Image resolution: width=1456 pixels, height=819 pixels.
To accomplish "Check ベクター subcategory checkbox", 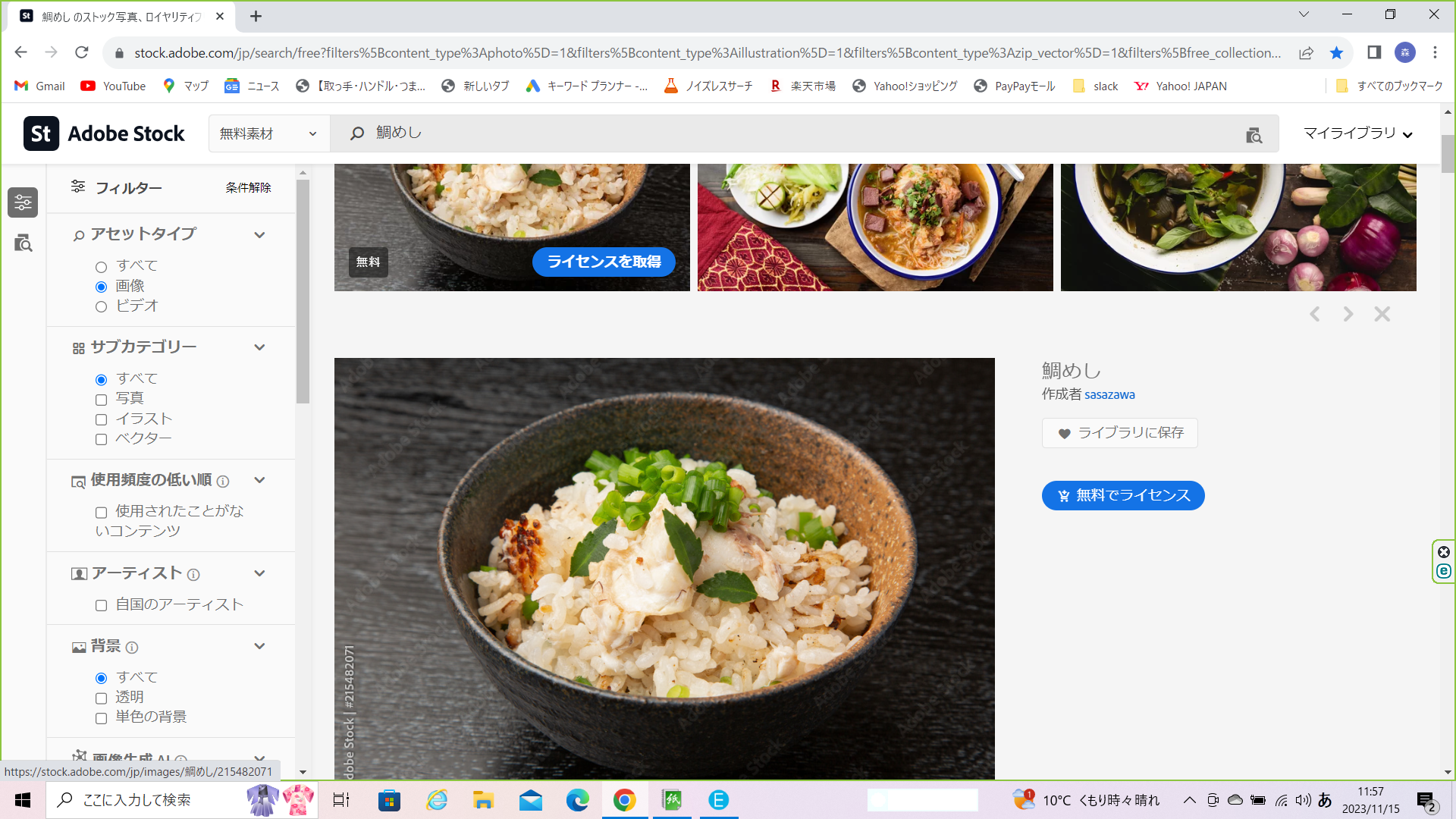I will (x=101, y=439).
